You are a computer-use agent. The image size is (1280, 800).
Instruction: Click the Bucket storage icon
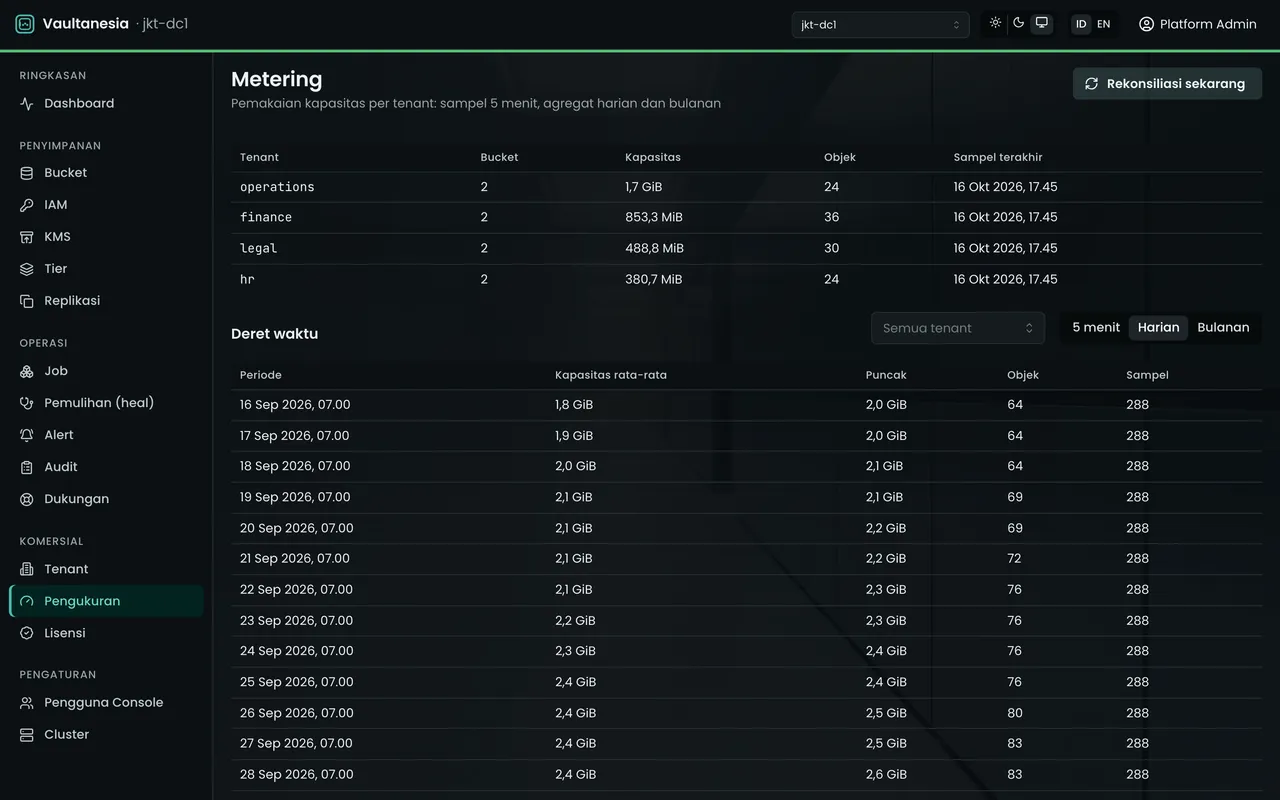pos(27,173)
